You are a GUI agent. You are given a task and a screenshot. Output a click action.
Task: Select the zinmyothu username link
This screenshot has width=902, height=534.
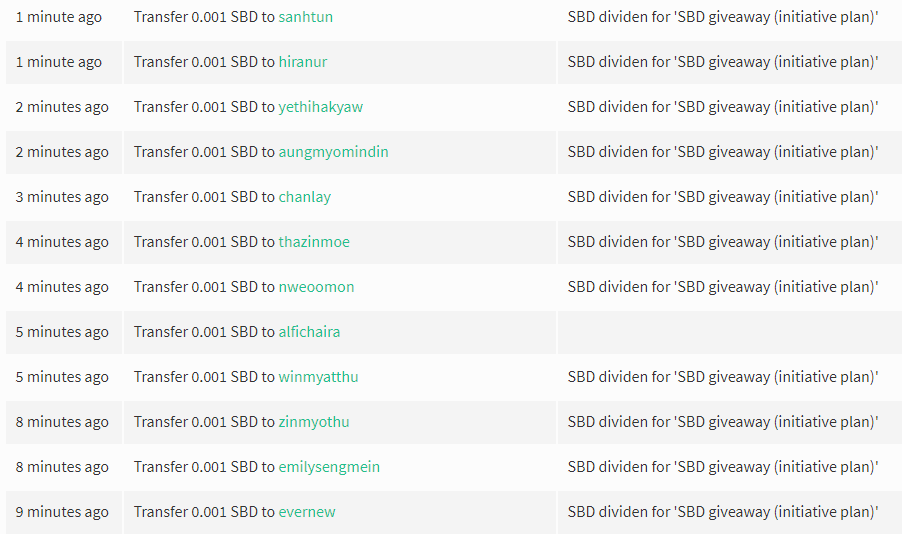[x=314, y=422]
